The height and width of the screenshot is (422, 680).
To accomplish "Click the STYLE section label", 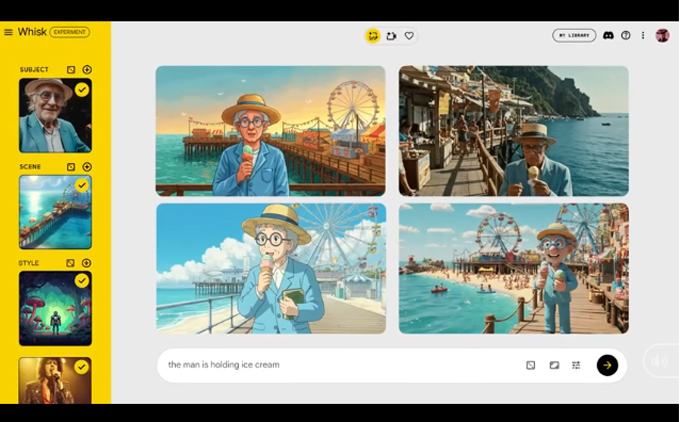I will [29, 263].
